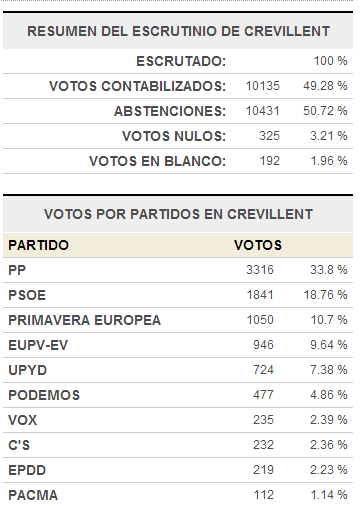Viewport: 363px width, 506px height.
Task: Select the PACMA party row
Action: pyautogui.click(x=178, y=495)
